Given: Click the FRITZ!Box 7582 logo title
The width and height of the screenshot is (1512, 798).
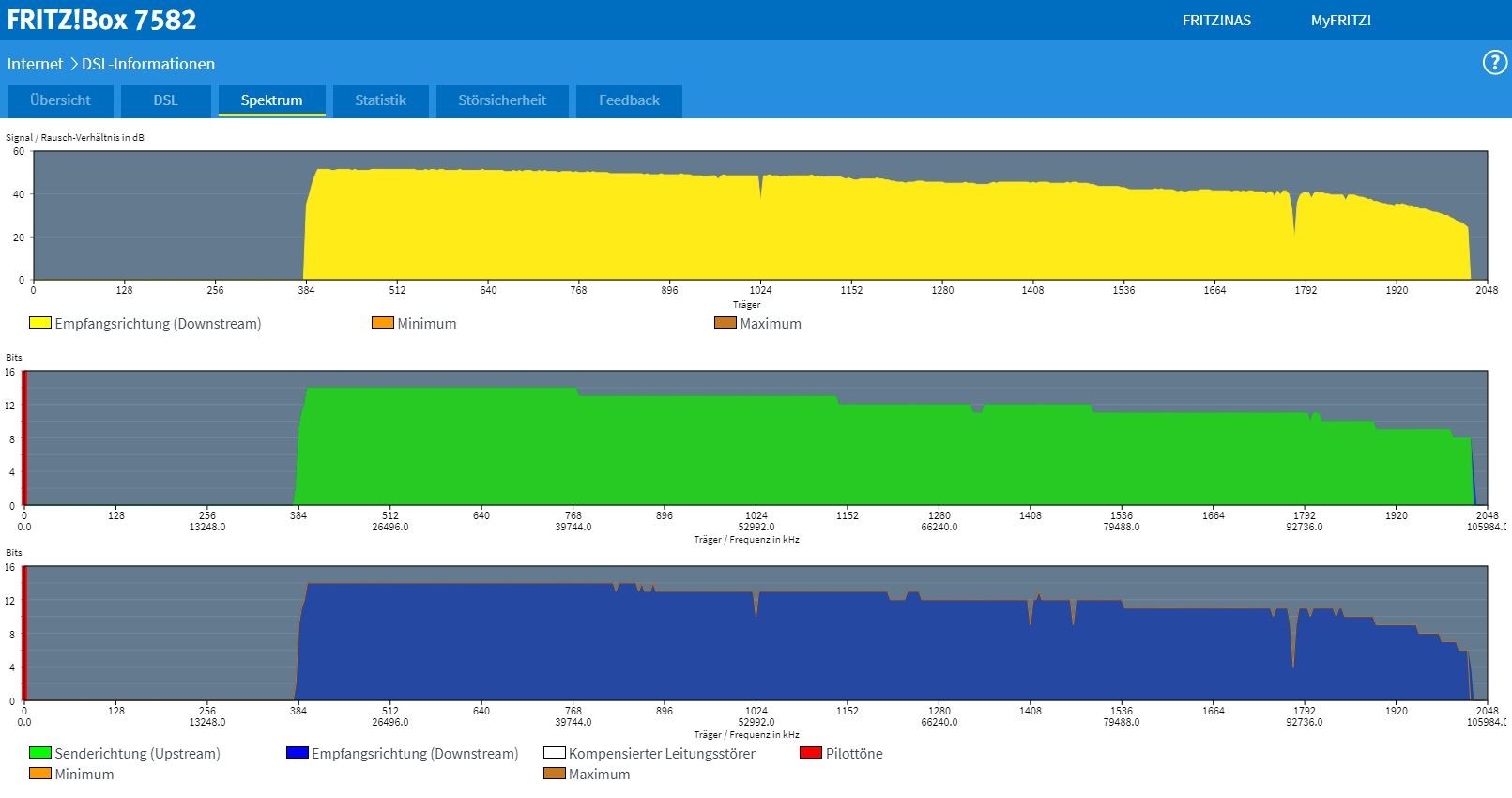Looking at the screenshot, I should tap(101, 20).
